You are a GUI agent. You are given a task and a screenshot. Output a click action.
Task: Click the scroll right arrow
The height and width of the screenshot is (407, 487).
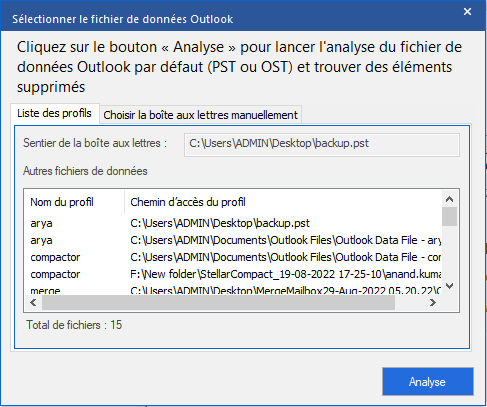click(433, 303)
